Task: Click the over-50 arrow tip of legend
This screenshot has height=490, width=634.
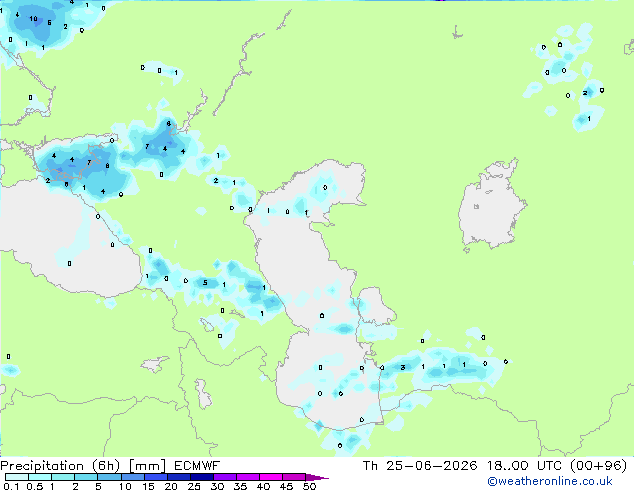Action: [317, 477]
